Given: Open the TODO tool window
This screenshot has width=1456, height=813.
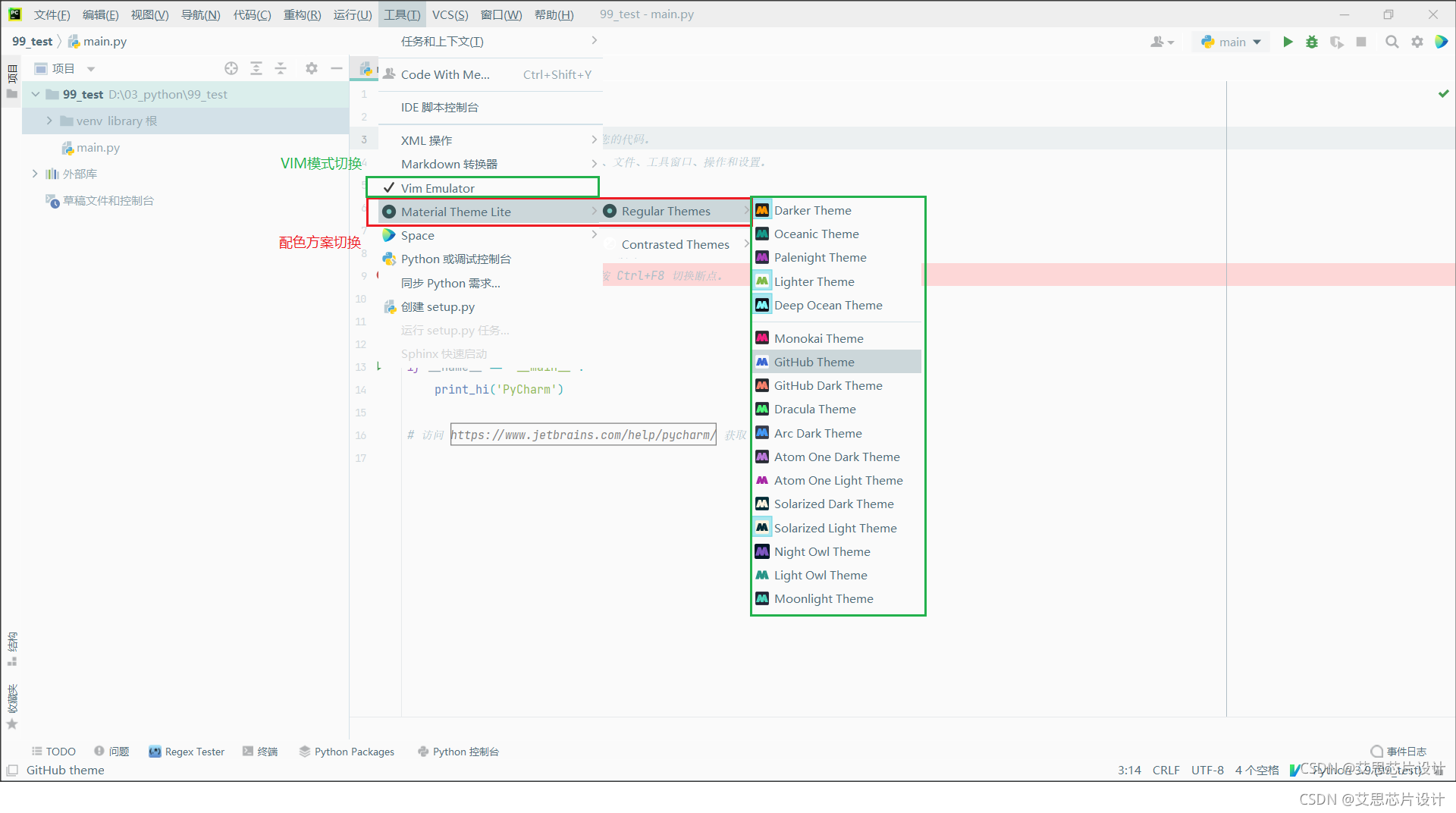Looking at the screenshot, I should (53, 752).
